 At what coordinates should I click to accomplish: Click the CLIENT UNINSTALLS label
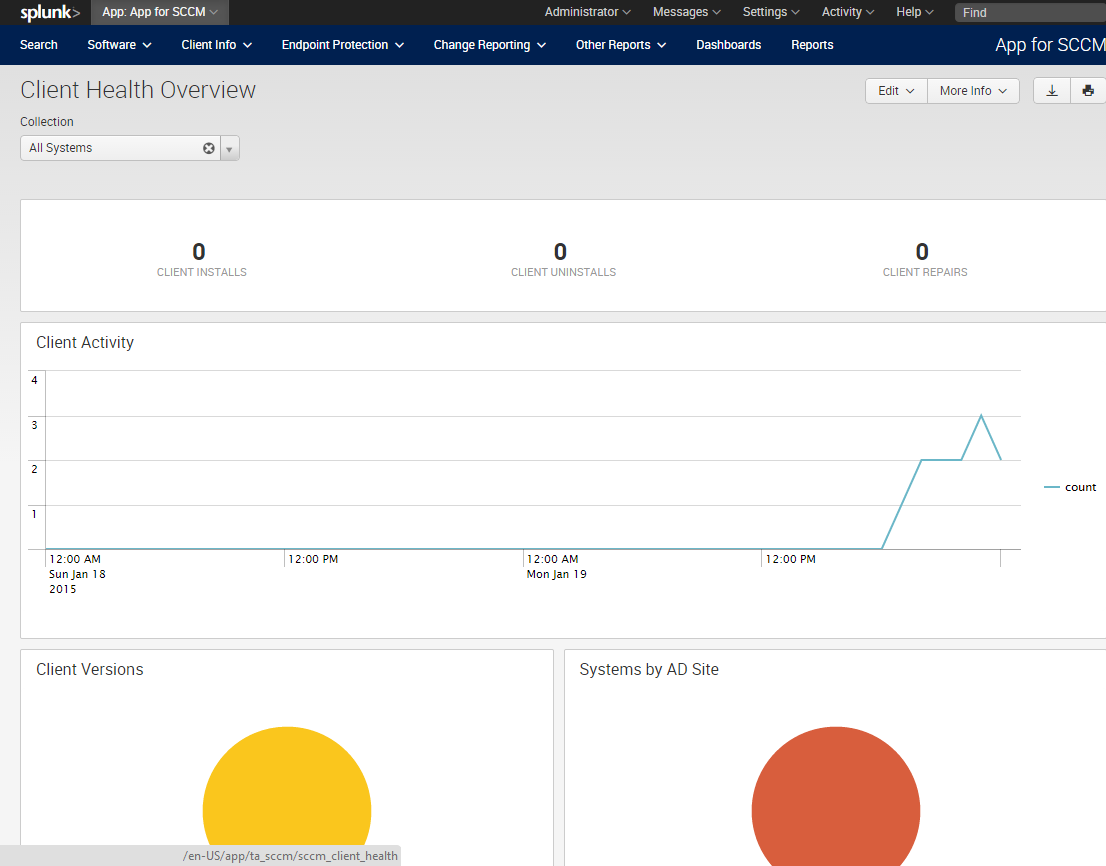pos(564,272)
